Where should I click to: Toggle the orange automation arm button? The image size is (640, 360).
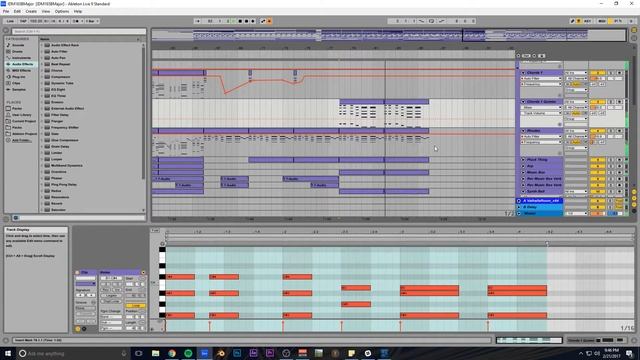pos(269,21)
